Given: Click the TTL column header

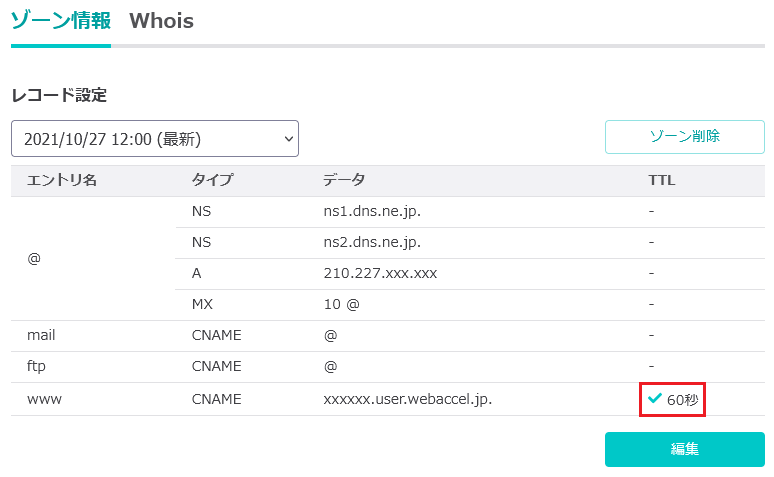Looking at the screenshot, I should pos(661,180).
